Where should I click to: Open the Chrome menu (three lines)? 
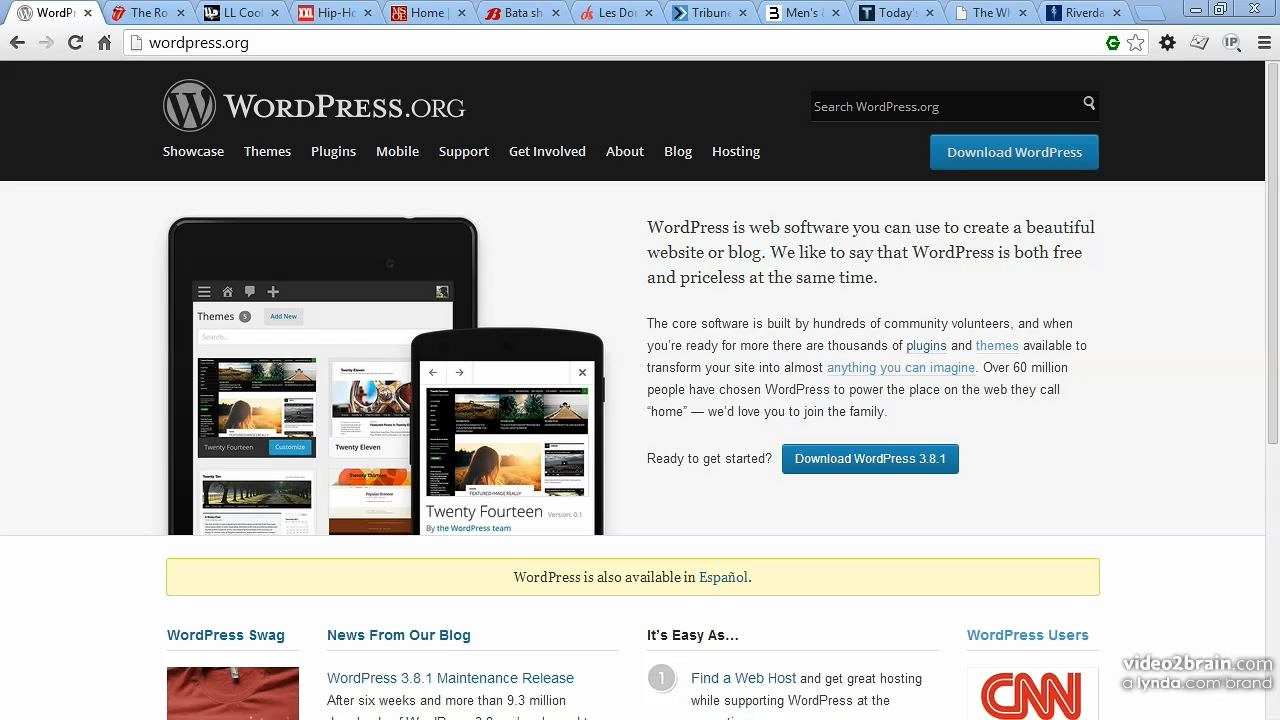1264,43
